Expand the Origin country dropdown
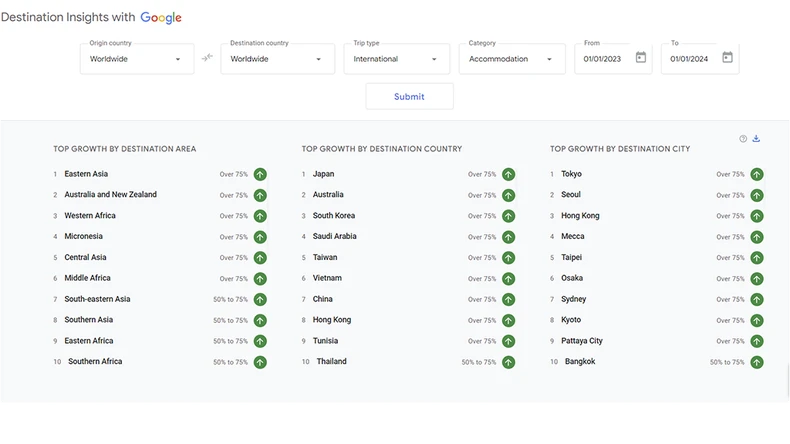 tap(137, 59)
